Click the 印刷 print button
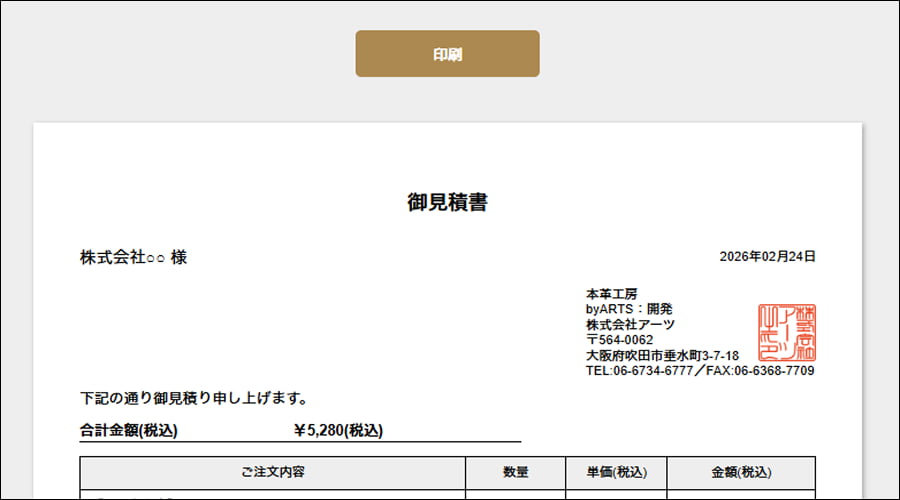This screenshot has width=900, height=500. pyautogui.click(x=447, y=53)
